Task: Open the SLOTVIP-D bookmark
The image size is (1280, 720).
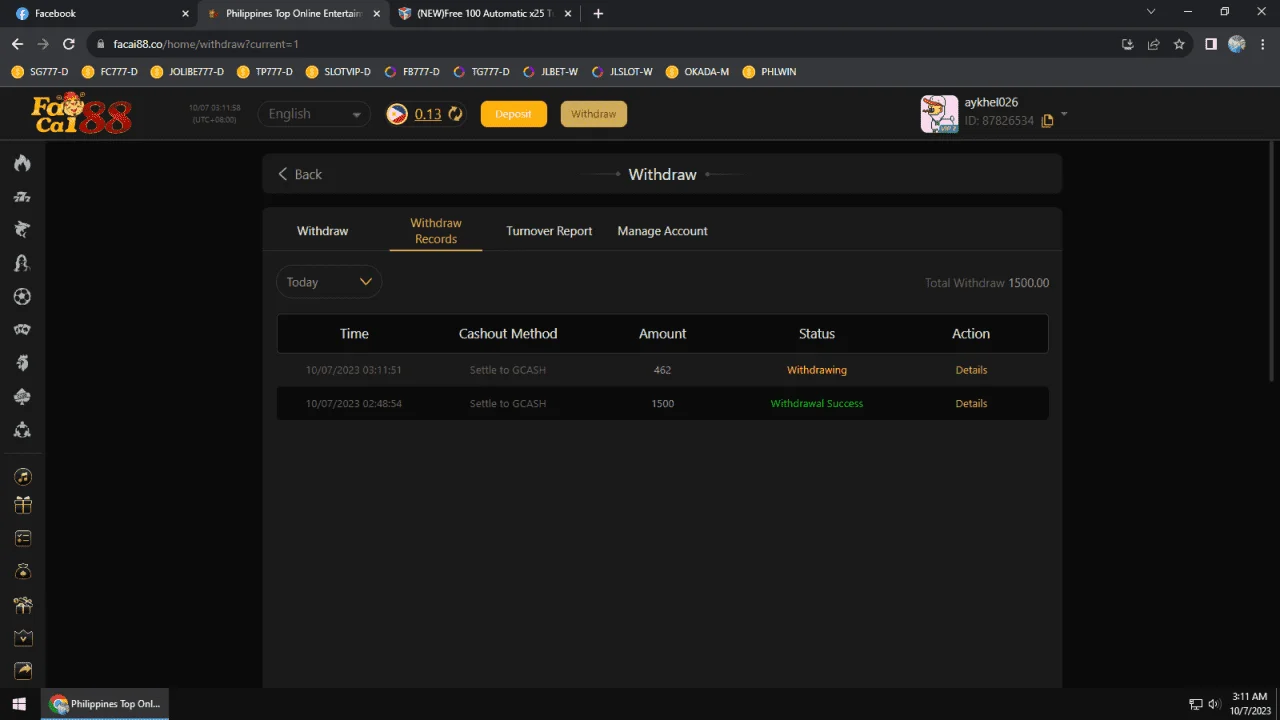Action: (338, 72)
